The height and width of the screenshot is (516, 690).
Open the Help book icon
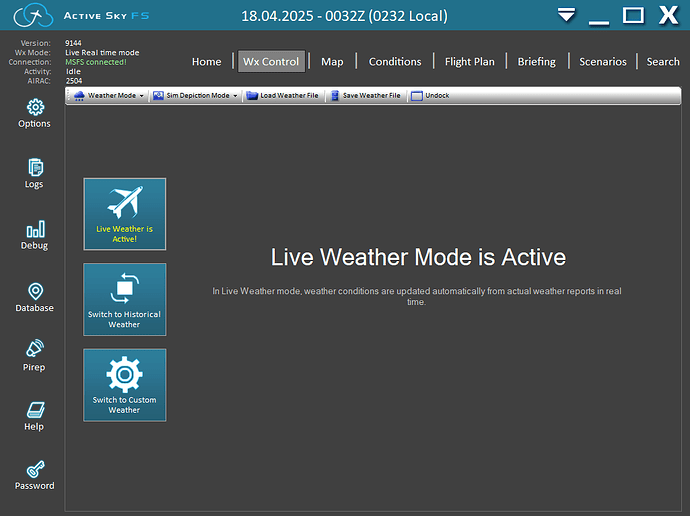pyautogui.click(x=35, y=410)
